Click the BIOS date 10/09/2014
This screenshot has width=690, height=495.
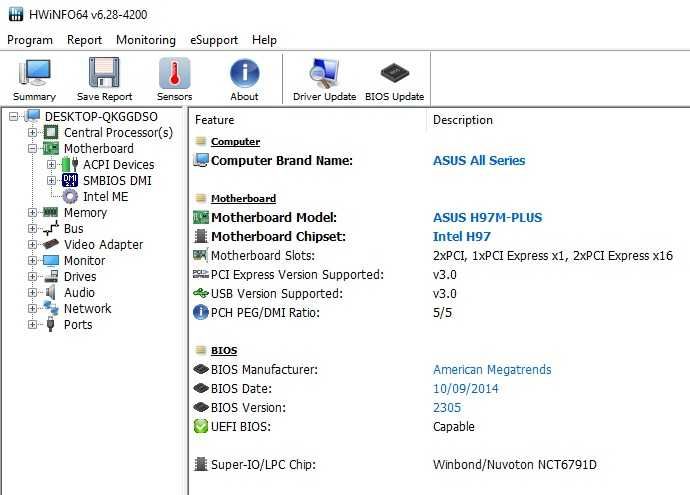pyautogui.click(x=466, y=389)
